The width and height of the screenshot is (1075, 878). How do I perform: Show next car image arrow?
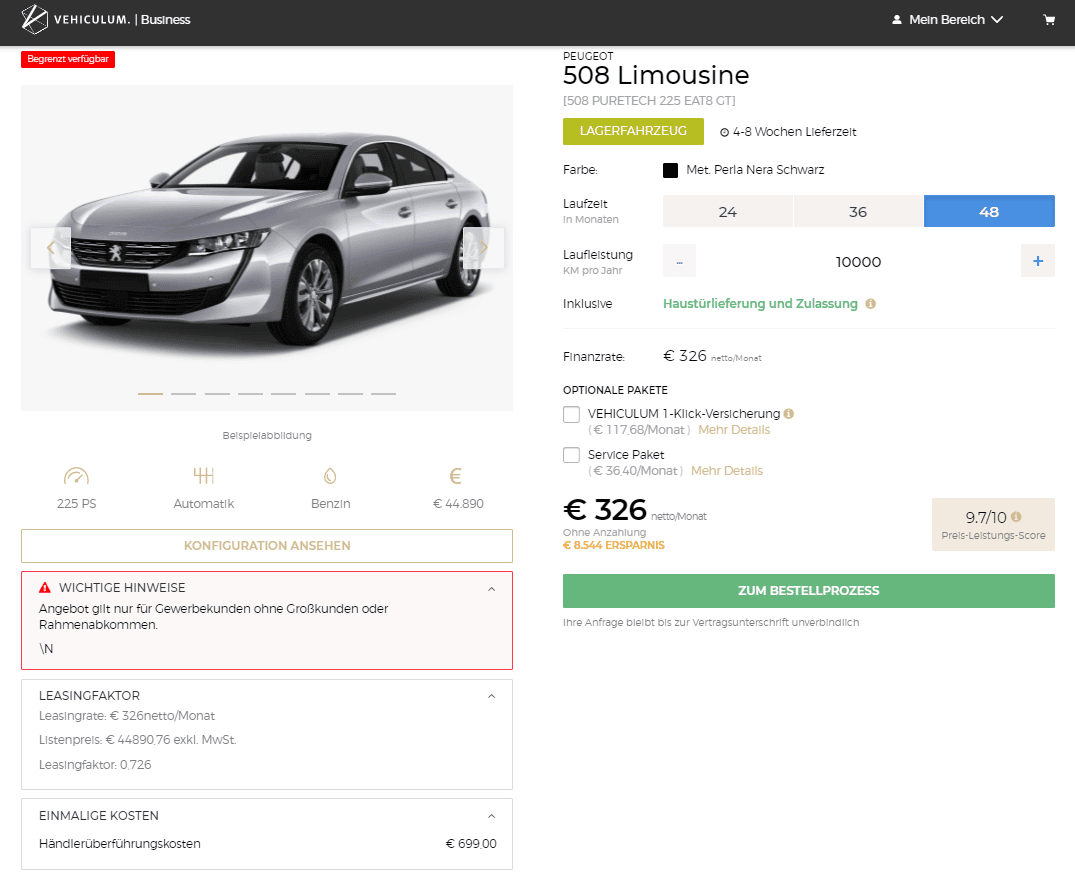click(483, 247)
